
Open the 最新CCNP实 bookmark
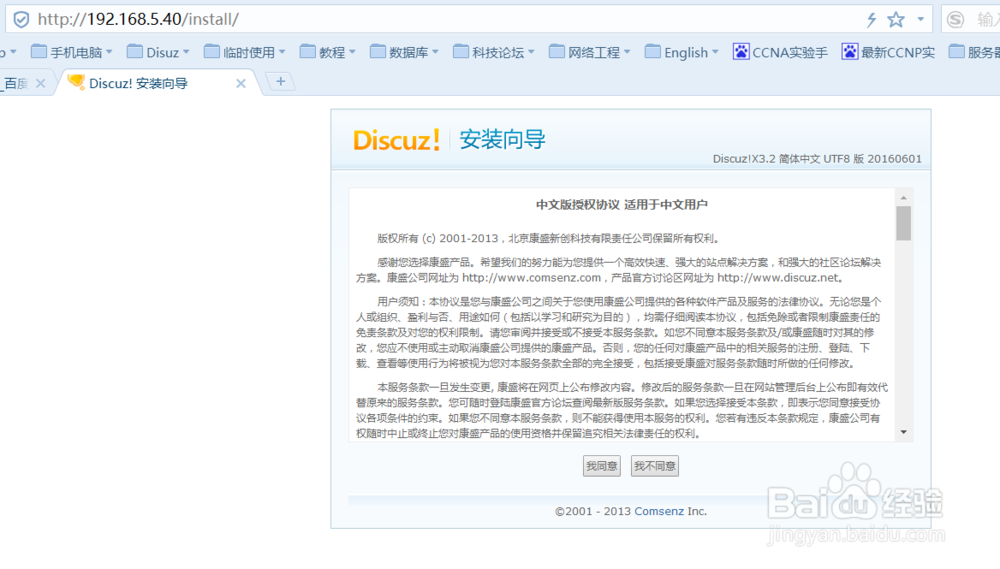coord(888,52)
